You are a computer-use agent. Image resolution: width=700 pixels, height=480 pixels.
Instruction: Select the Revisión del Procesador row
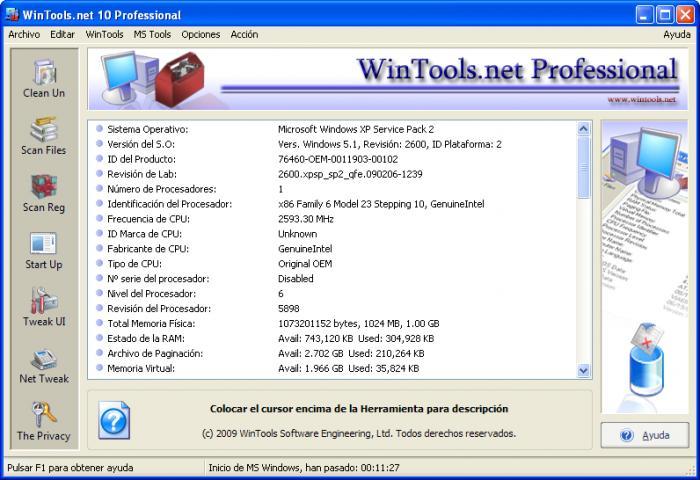point(333,309)
